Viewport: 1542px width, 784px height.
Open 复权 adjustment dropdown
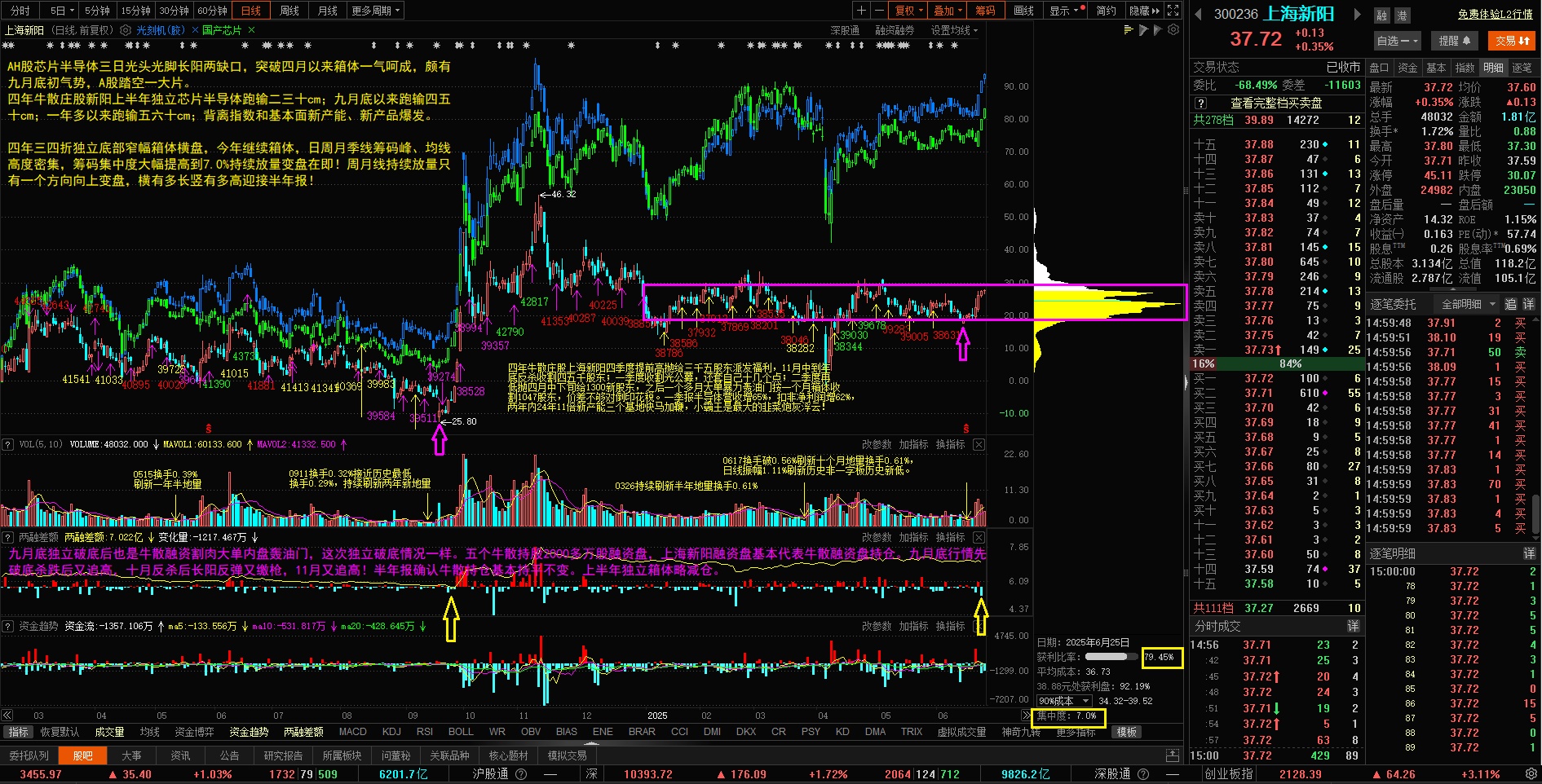pos(908,11)
